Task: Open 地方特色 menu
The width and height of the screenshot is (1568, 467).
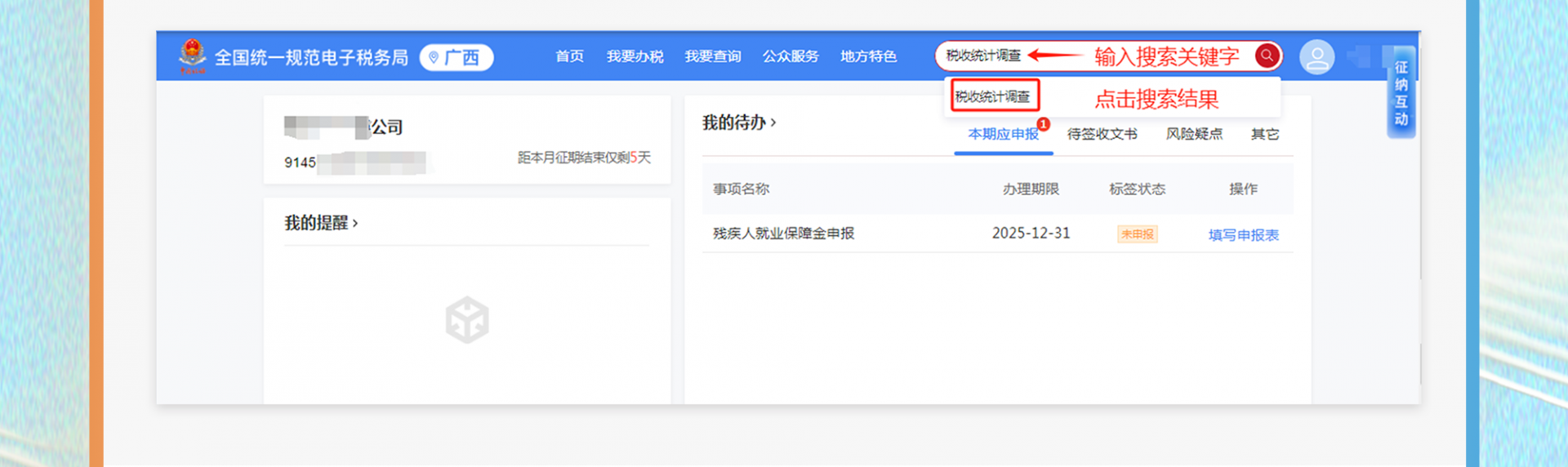Action: pyautogui.click(x=868, y=56)
